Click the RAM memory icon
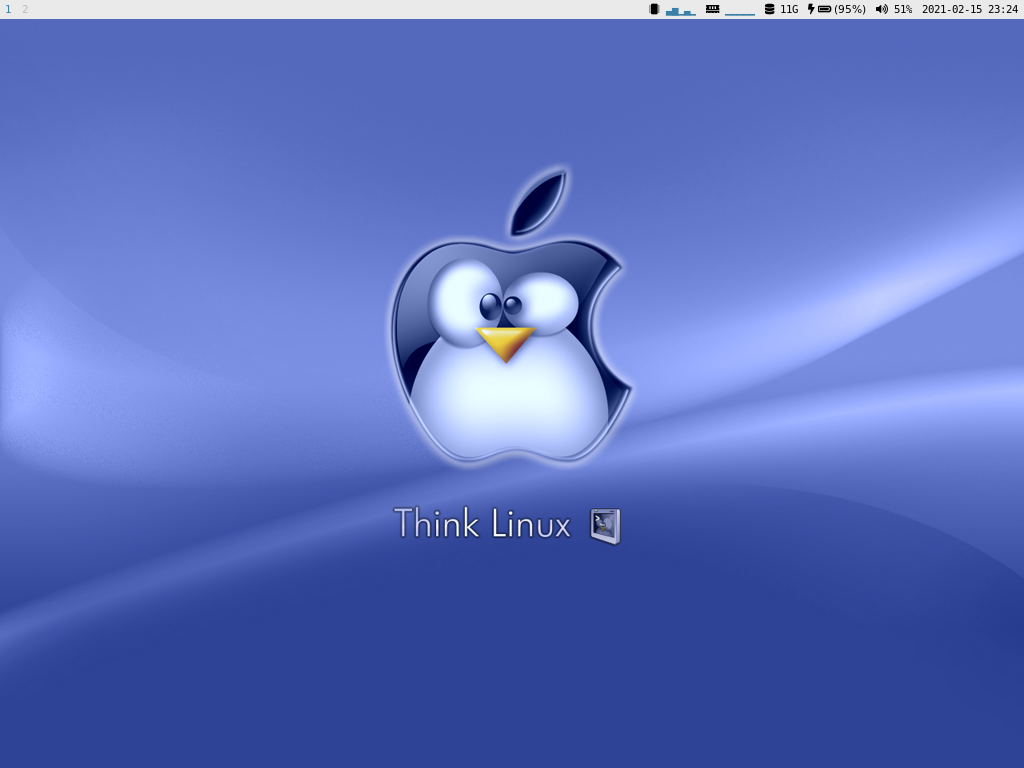This screenshot has height=768, width=1024. pos(712,9)
